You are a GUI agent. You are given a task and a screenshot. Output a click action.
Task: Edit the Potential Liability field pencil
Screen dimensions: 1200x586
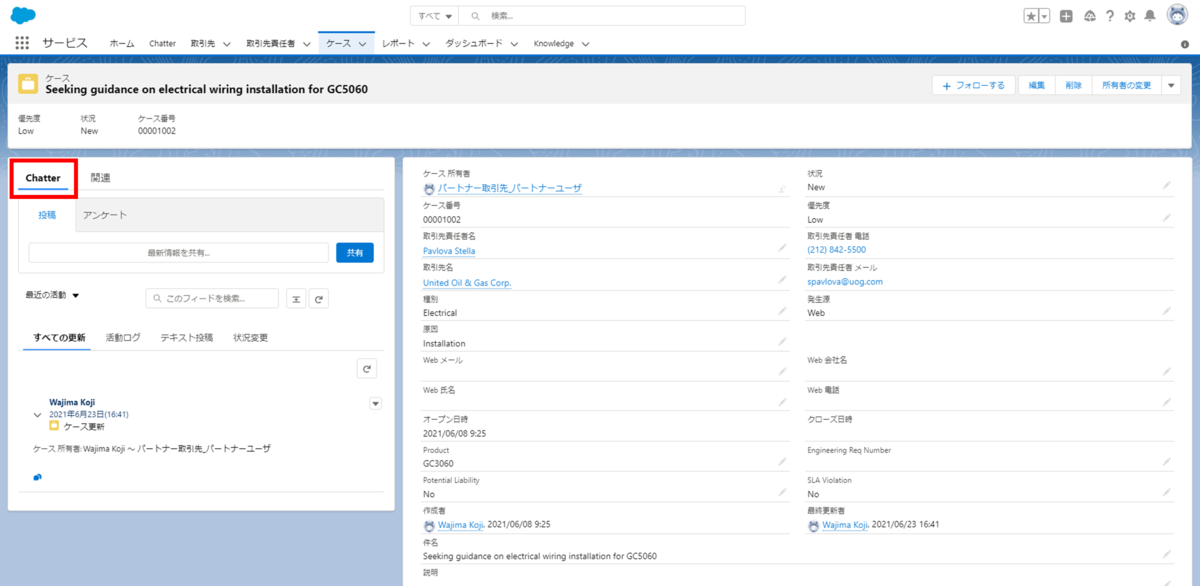(782, 492)
